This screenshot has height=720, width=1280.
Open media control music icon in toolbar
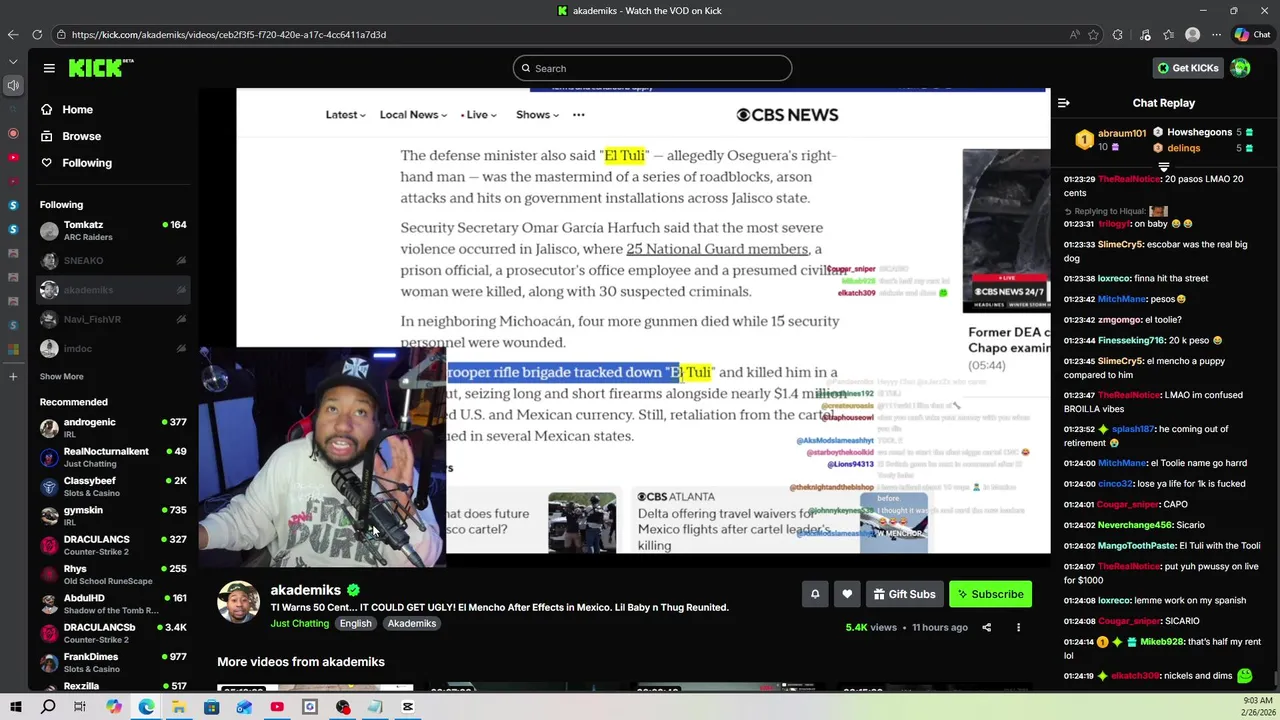(x=1143, y=34)
